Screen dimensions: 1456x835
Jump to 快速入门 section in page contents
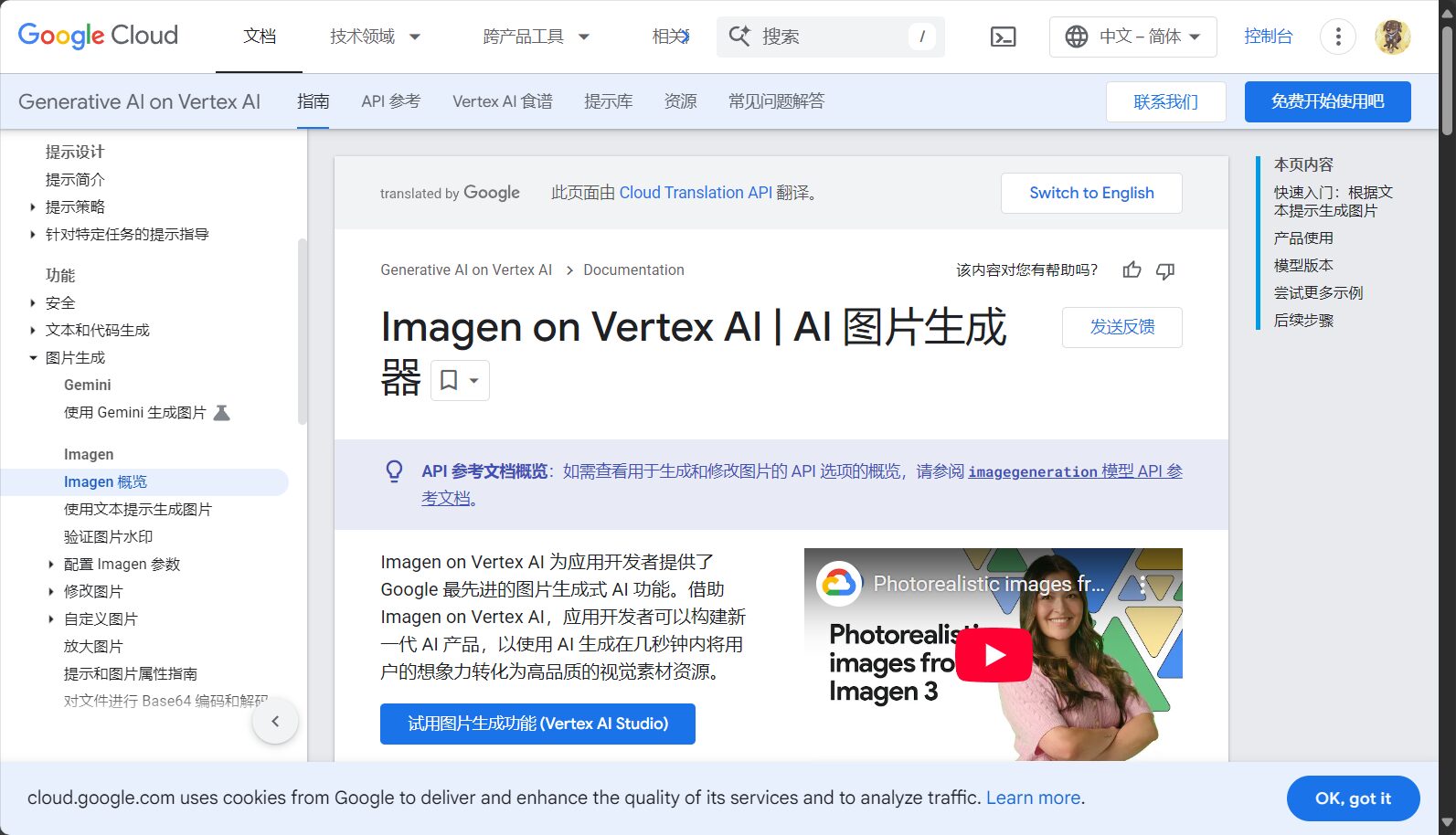[1333, 202]
